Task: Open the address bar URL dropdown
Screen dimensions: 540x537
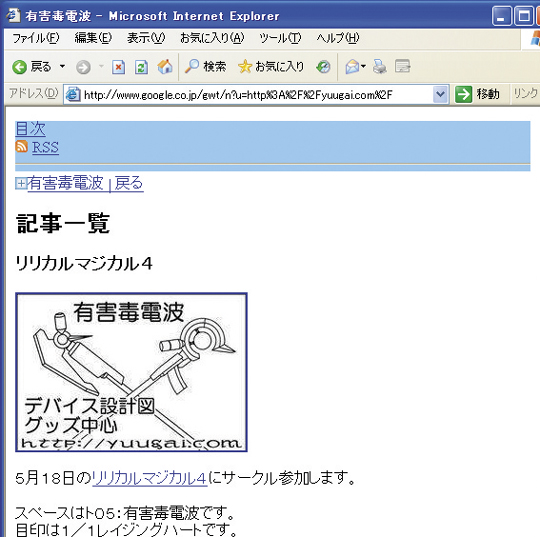Action: click(x=440, y=94)
